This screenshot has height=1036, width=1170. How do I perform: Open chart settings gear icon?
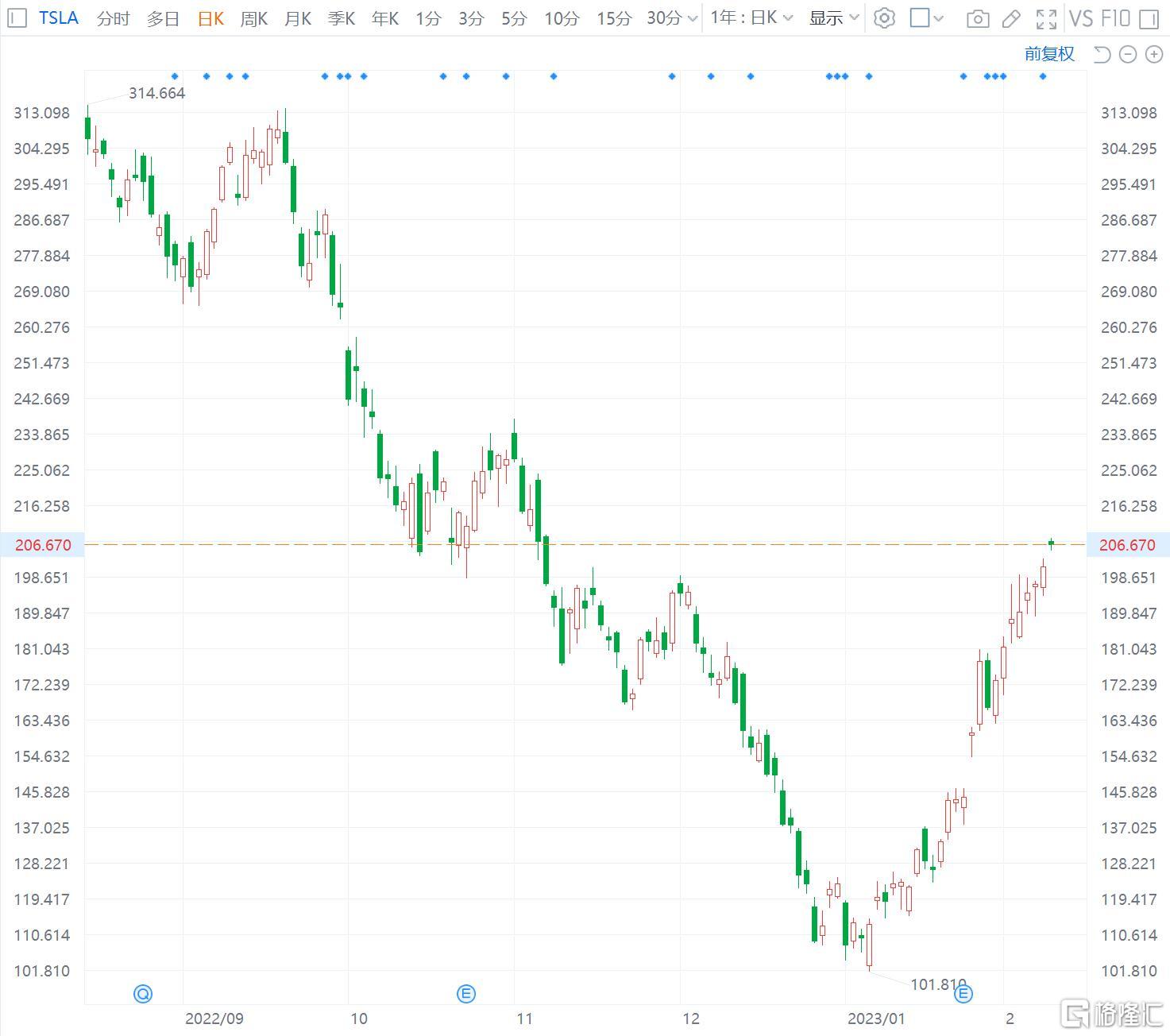point(883,18)
